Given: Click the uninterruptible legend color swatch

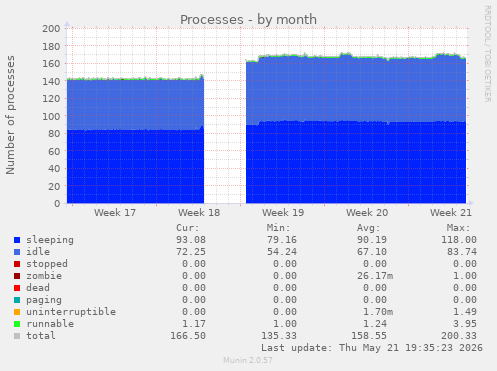Looking at the screenshot, I should 17,312.
